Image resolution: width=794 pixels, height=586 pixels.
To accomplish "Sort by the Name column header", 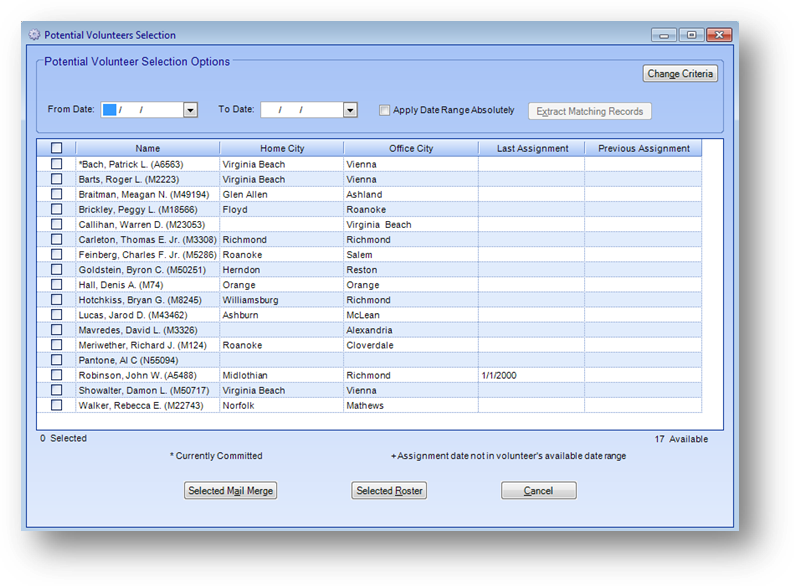I will pos(147,148).
